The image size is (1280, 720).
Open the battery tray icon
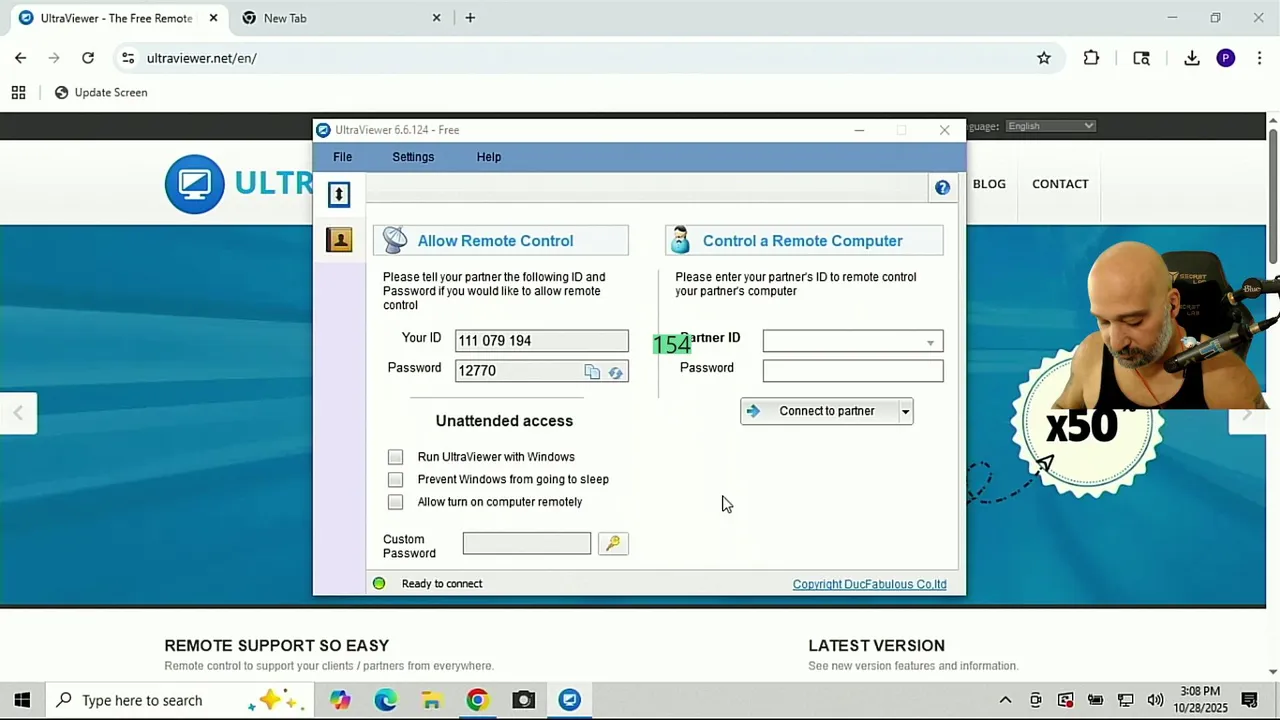[1095, 700]
